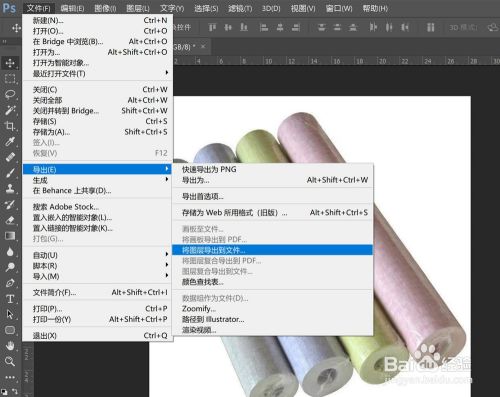Screen dimensions: 500x397
Task: Open the 视图(V) menu
Action: click(303, 8)
